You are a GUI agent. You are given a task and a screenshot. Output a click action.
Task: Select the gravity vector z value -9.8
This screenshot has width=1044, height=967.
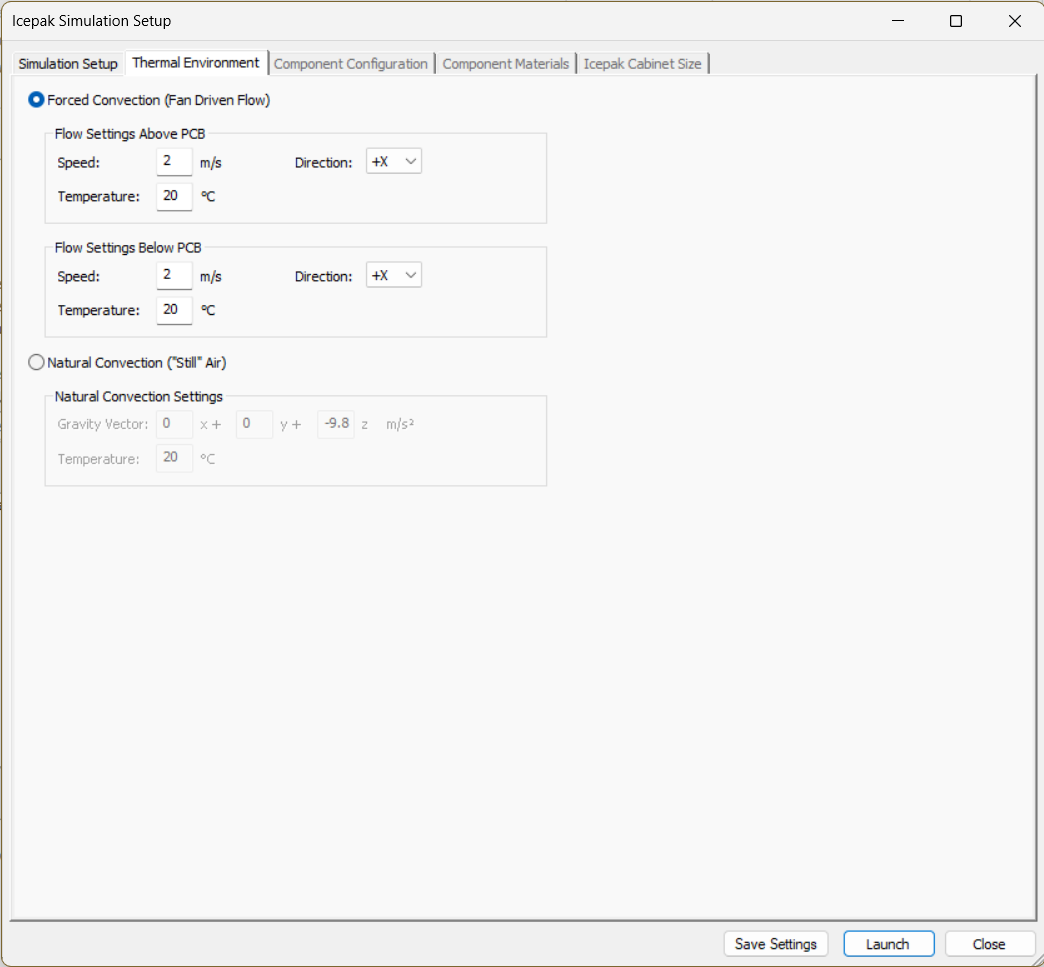point(335,424)
